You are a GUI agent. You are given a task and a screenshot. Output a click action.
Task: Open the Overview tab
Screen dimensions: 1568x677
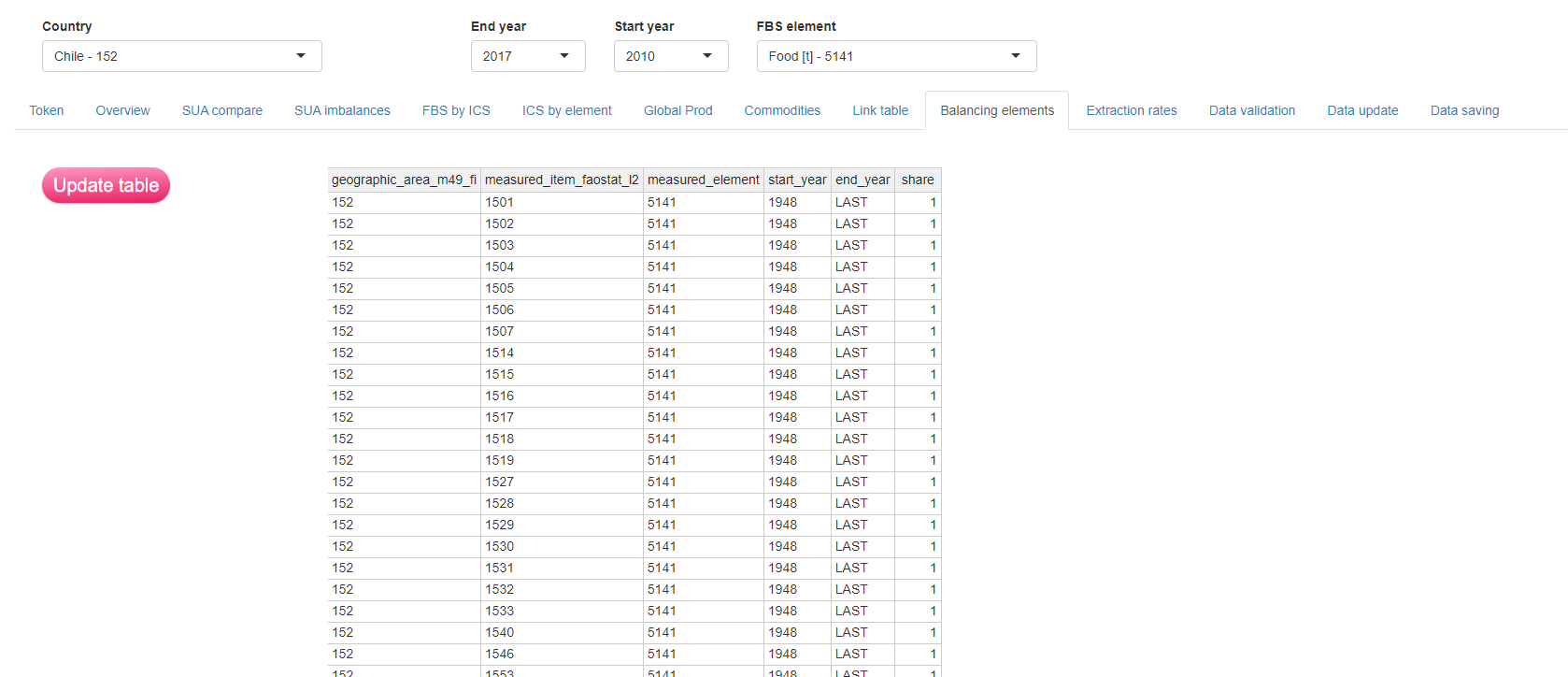pos(122,110)
